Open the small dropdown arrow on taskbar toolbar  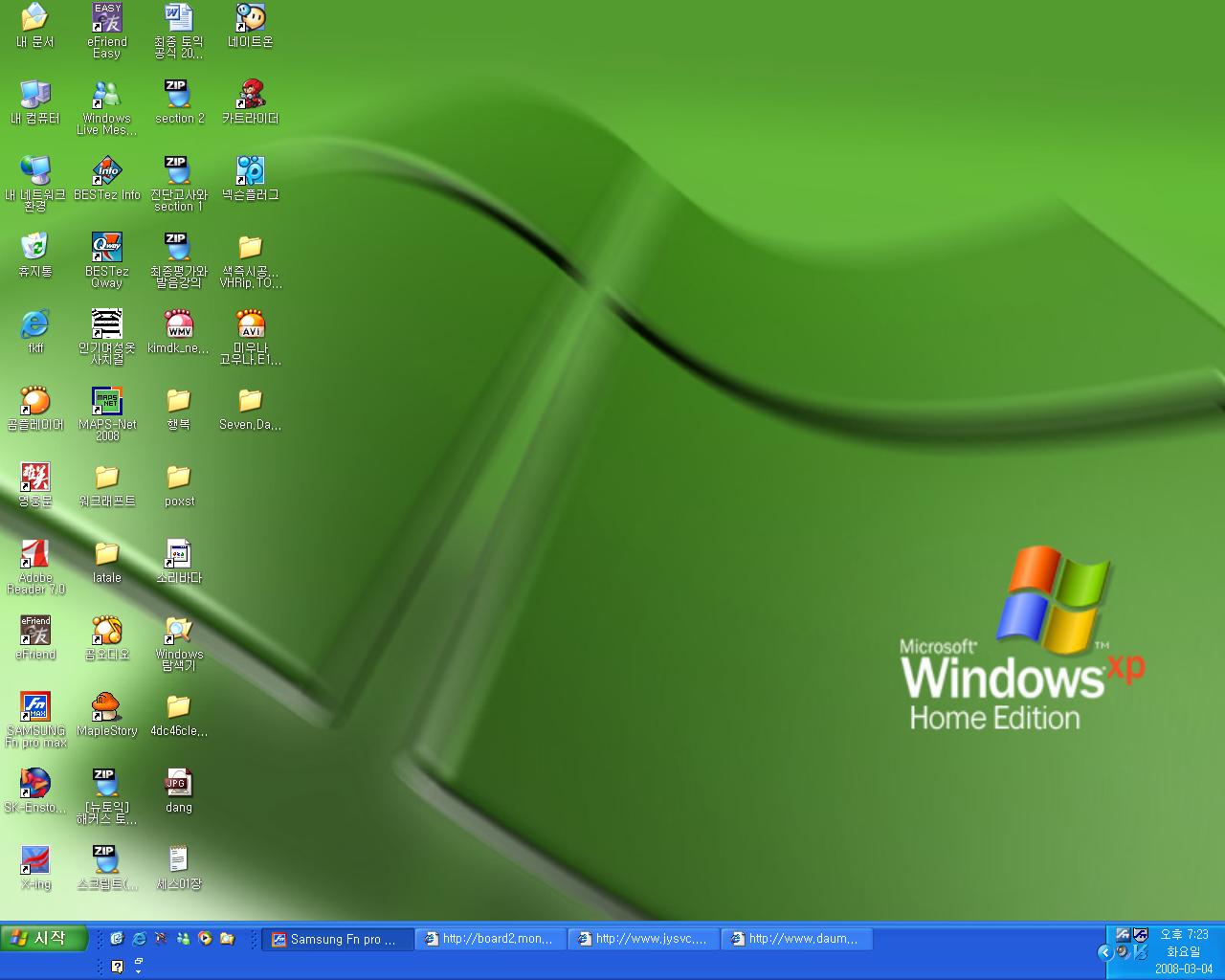tap(138, 971)
